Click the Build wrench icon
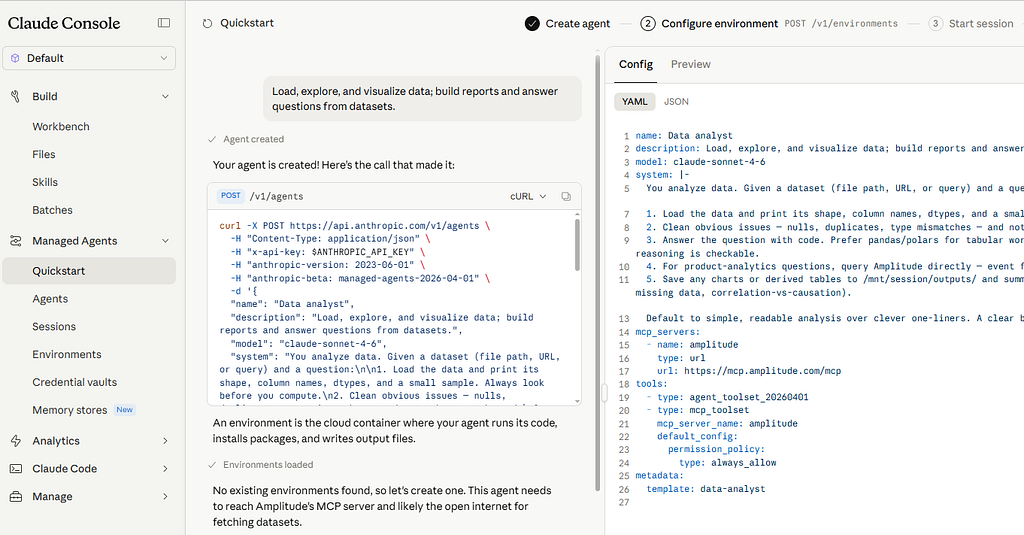Screen dimensions: 1024x535 (16, 97)
